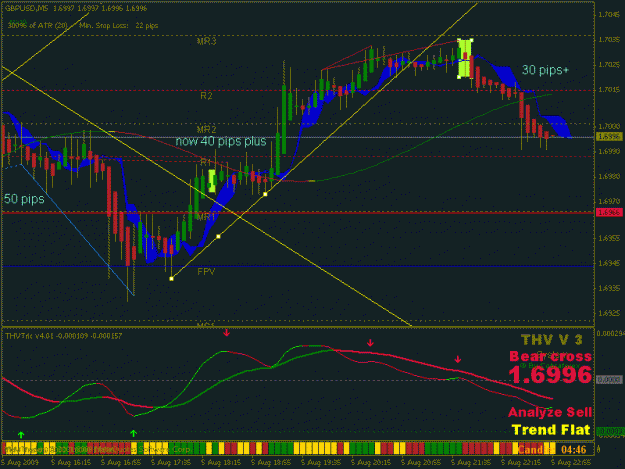
Task: Click the 1.6980 price axis value
Action: [x=609, y=177]
